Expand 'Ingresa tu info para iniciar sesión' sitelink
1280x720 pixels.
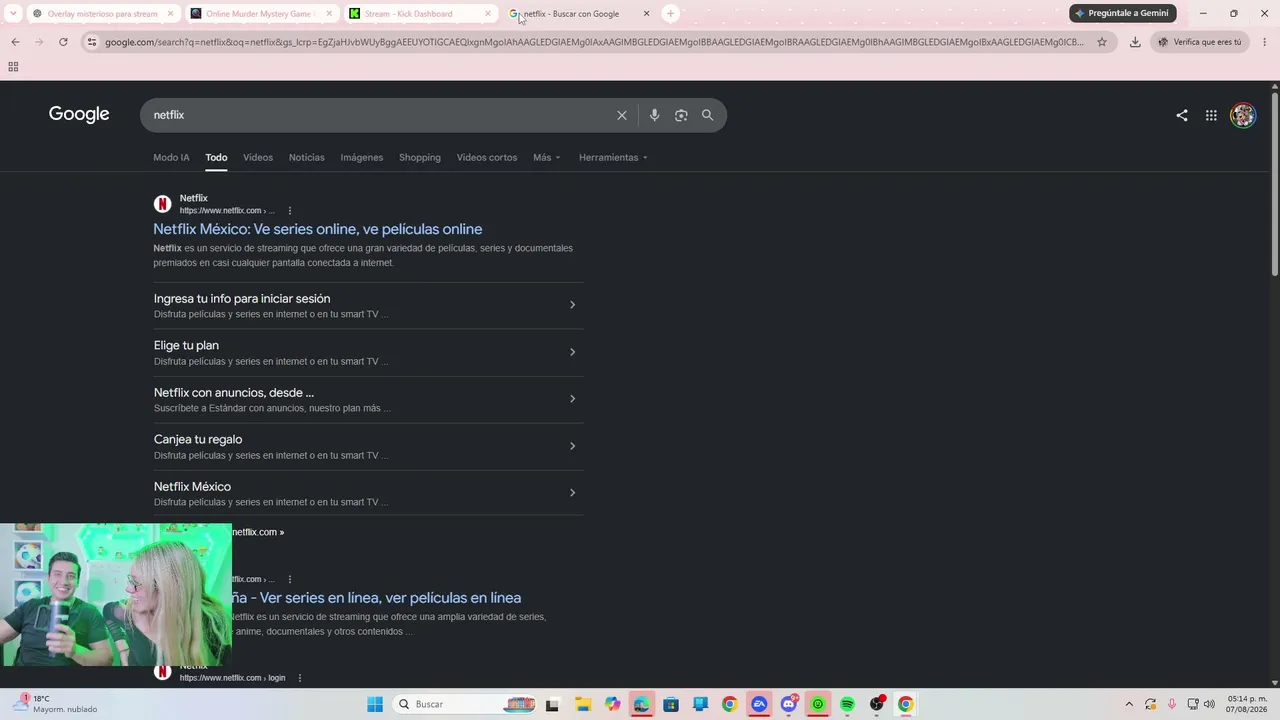pyautogui.click(x=369, y=305)
